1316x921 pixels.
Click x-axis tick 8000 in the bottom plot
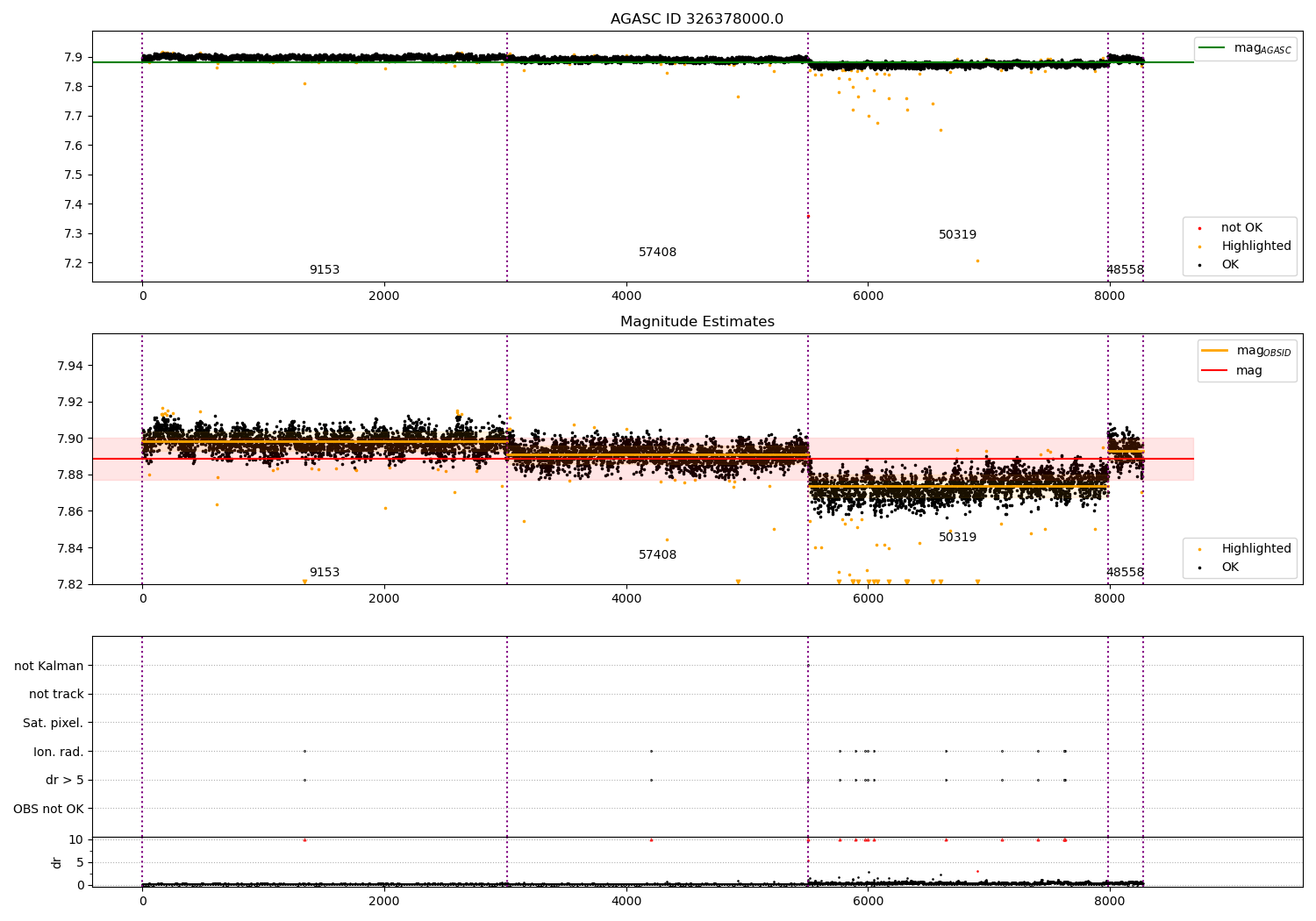pos(1110,901)
